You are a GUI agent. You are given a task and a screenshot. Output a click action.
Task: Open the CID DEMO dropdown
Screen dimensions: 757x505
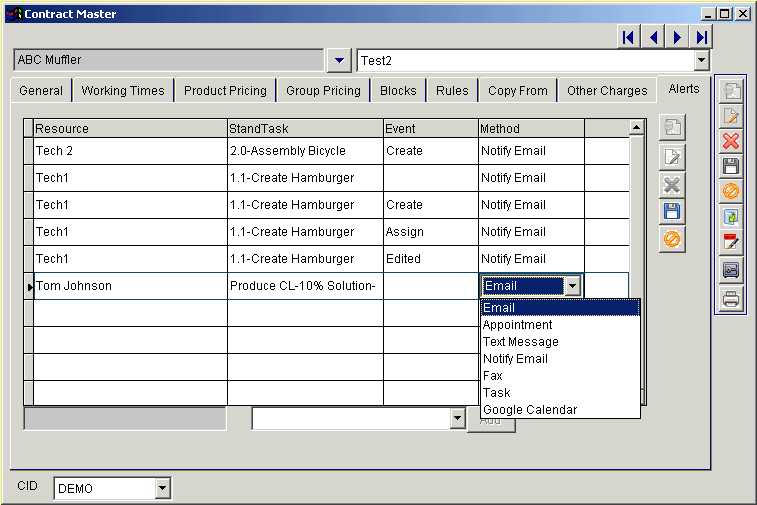(x=163, y=489)
